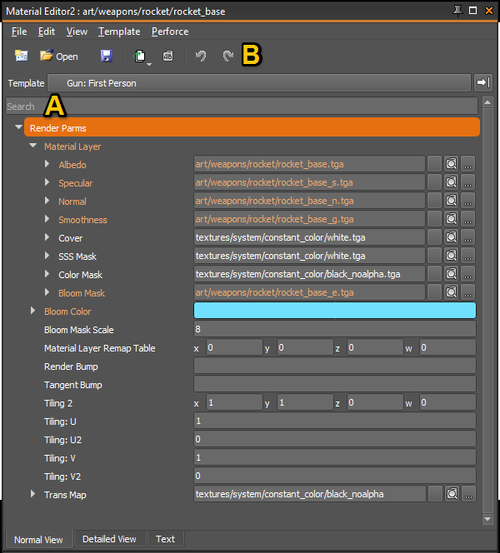Expand the Albedo parameter
This screenshot has width=500, height=553.
point(47,164)
